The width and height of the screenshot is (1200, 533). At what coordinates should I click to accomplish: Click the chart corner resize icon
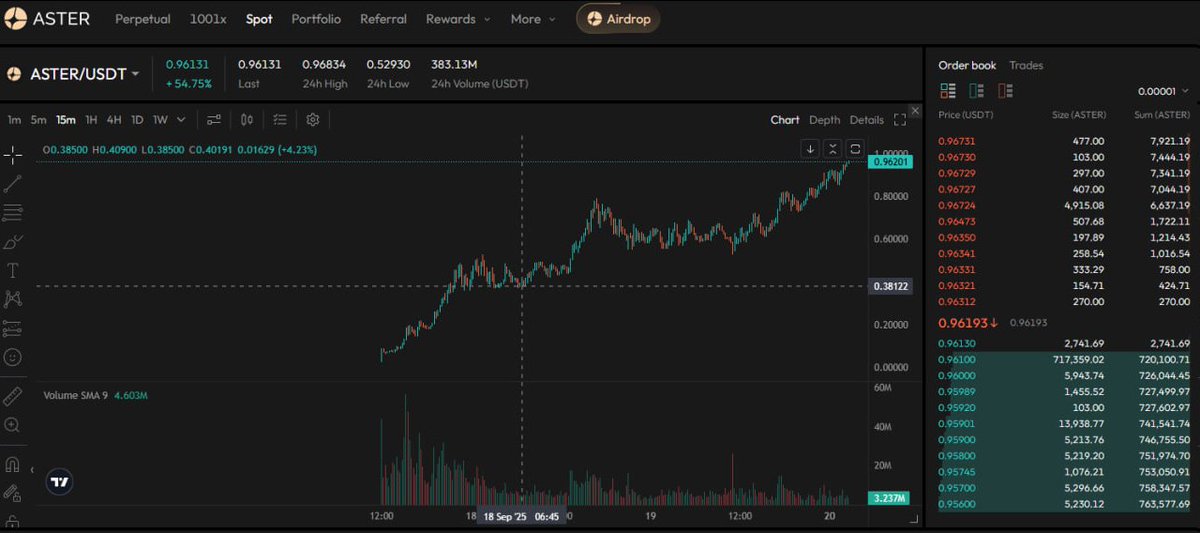click(x=913, y=519)
